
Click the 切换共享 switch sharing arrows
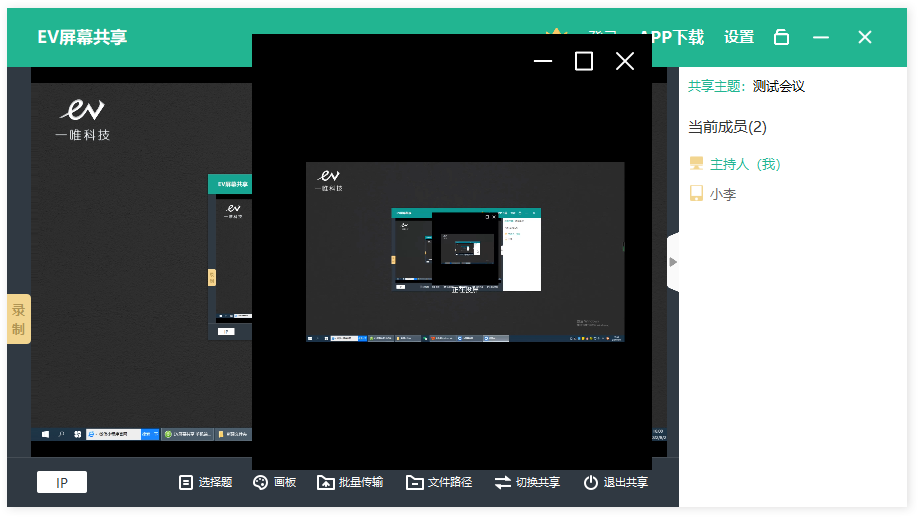pyautogui.click(x=503, y=482)
